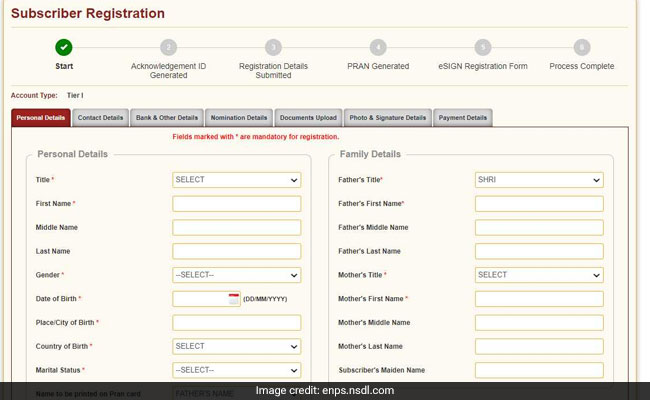Screen dimensions: 650x400
Task: Open the Payment Details tab
Action: (463, 118)
